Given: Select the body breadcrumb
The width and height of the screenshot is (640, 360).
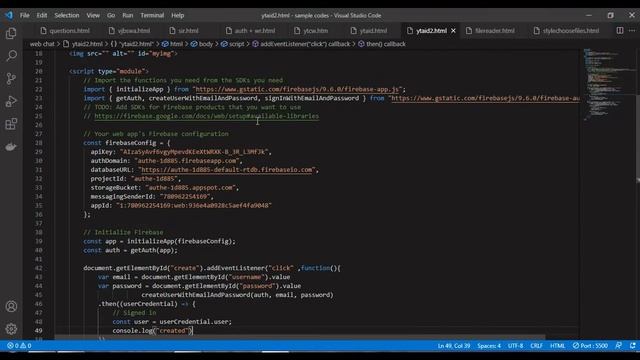Looking at the screenshot, I should coord(202,44).
